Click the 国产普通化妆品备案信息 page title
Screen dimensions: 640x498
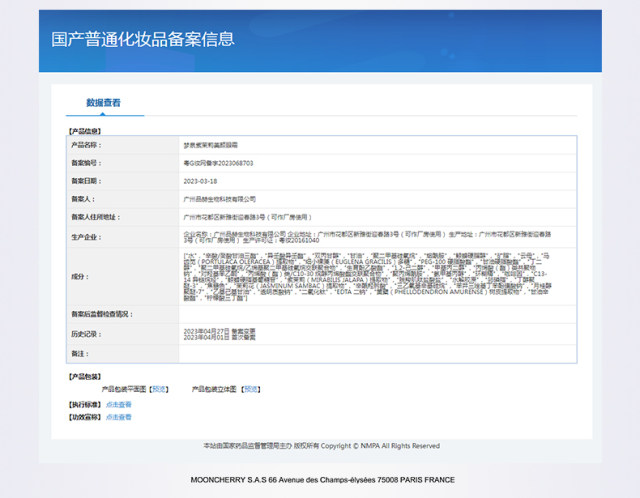click(143, 40)
